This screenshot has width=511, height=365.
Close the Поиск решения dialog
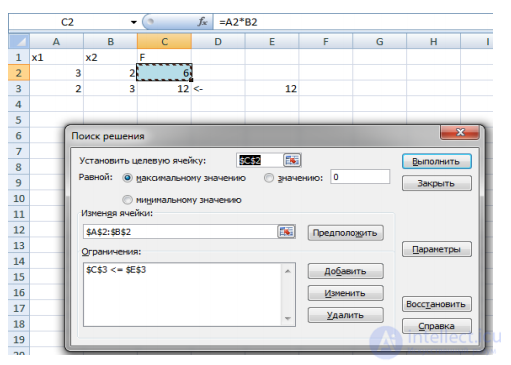pos(460,133)
